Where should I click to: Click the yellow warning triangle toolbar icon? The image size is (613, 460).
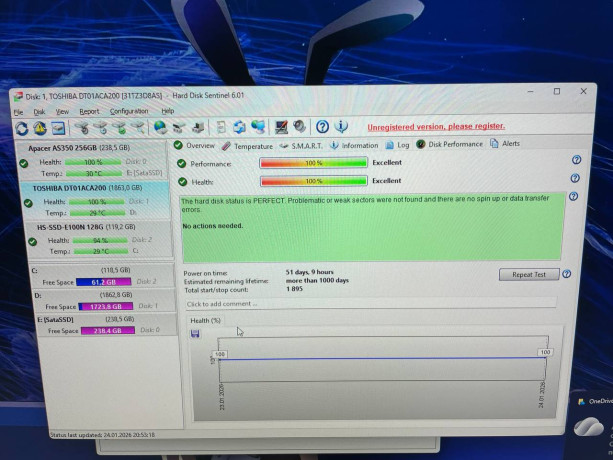point(40,128)
